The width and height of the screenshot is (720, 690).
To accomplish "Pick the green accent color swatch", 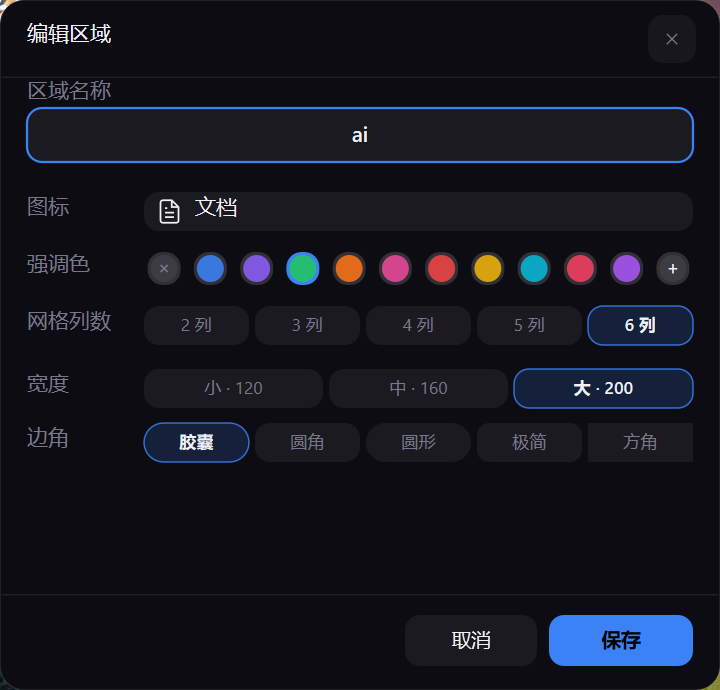I will coord(303,269).
